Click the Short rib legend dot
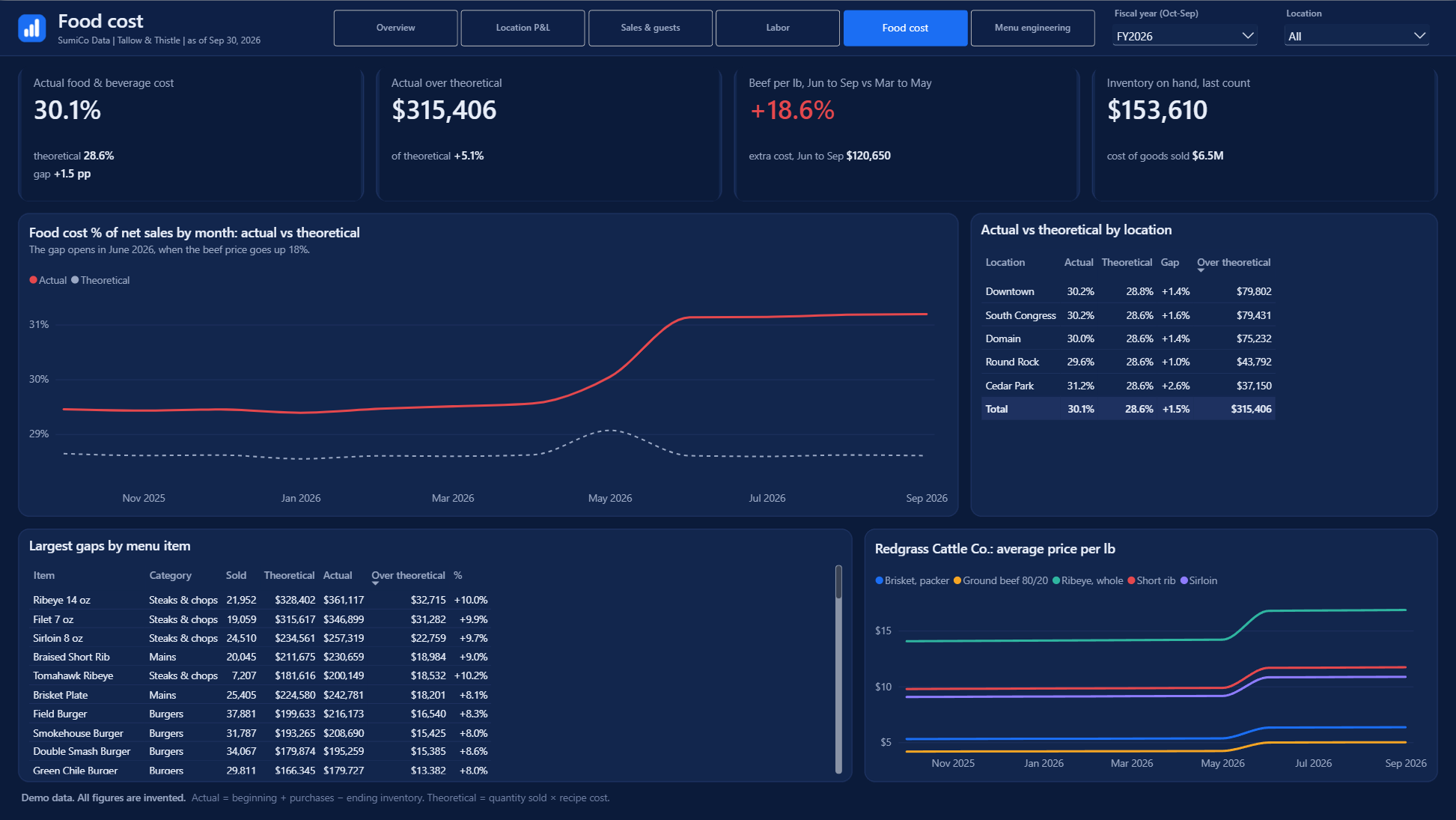Viewport: 1456px width, 820px height. [x=1131, y=580]
